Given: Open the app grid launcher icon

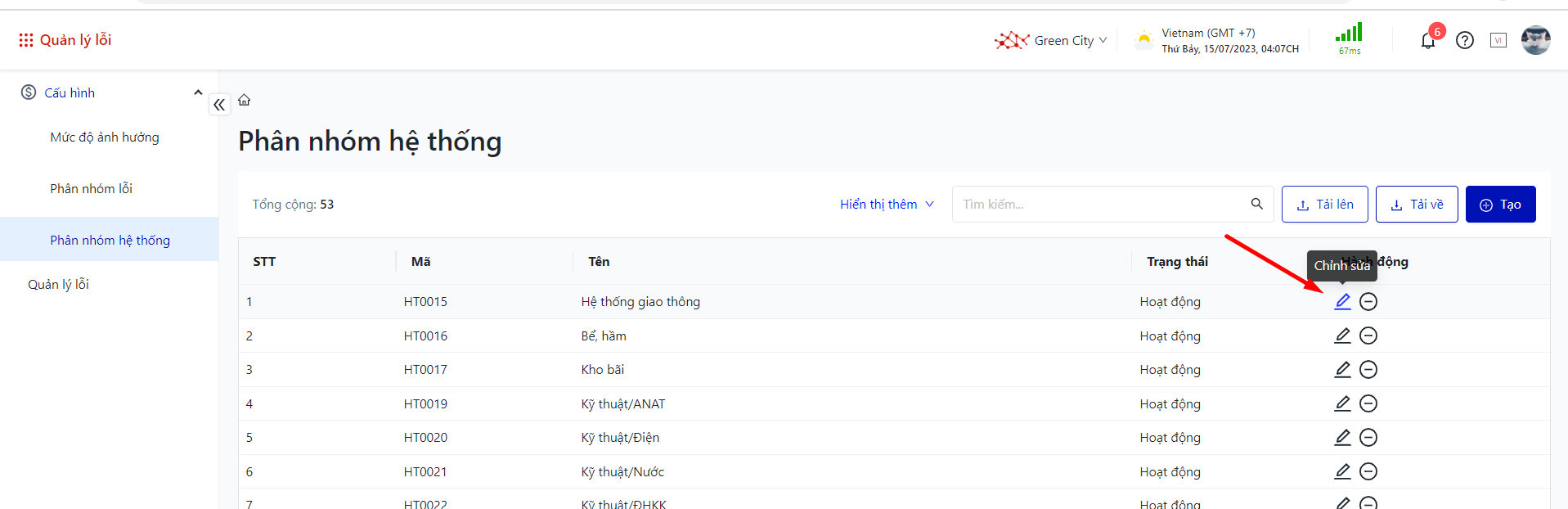Looking at the screenshot, I should 26,40.
